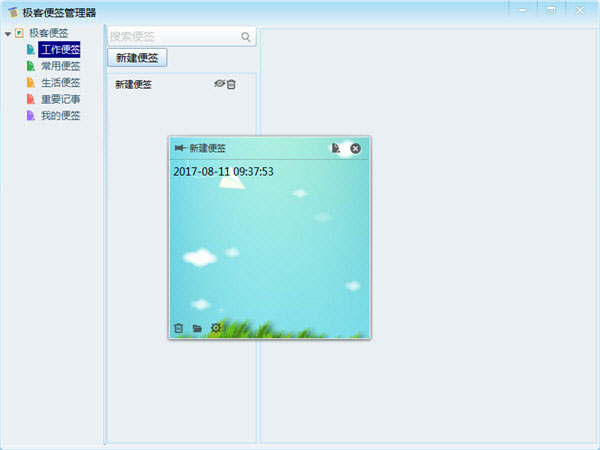Image resolution: width=600 pixels, height=450 pixels.
Task: Open the note category document icon
Action: pos(336,148)
